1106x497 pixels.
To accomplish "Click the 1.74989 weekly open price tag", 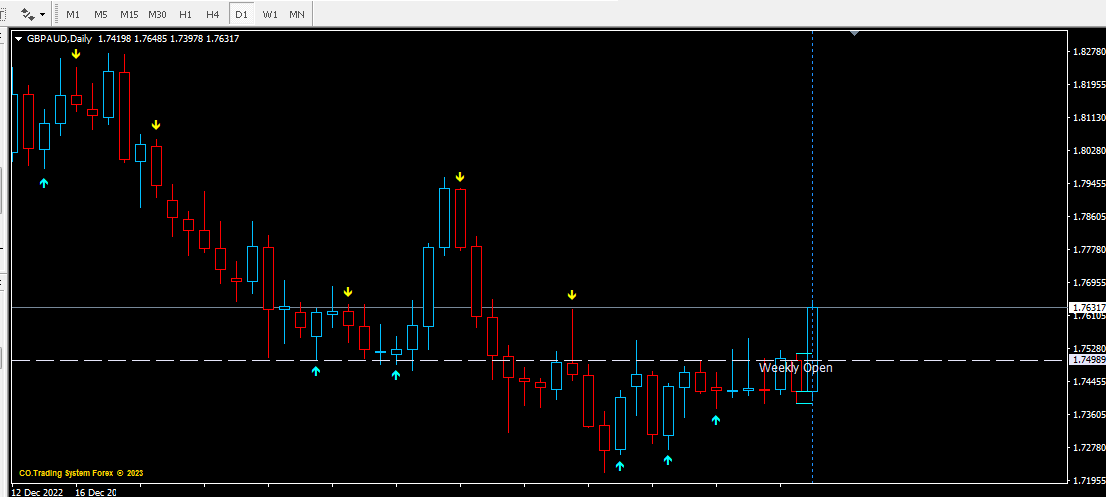I will [x=1088, y=360].
